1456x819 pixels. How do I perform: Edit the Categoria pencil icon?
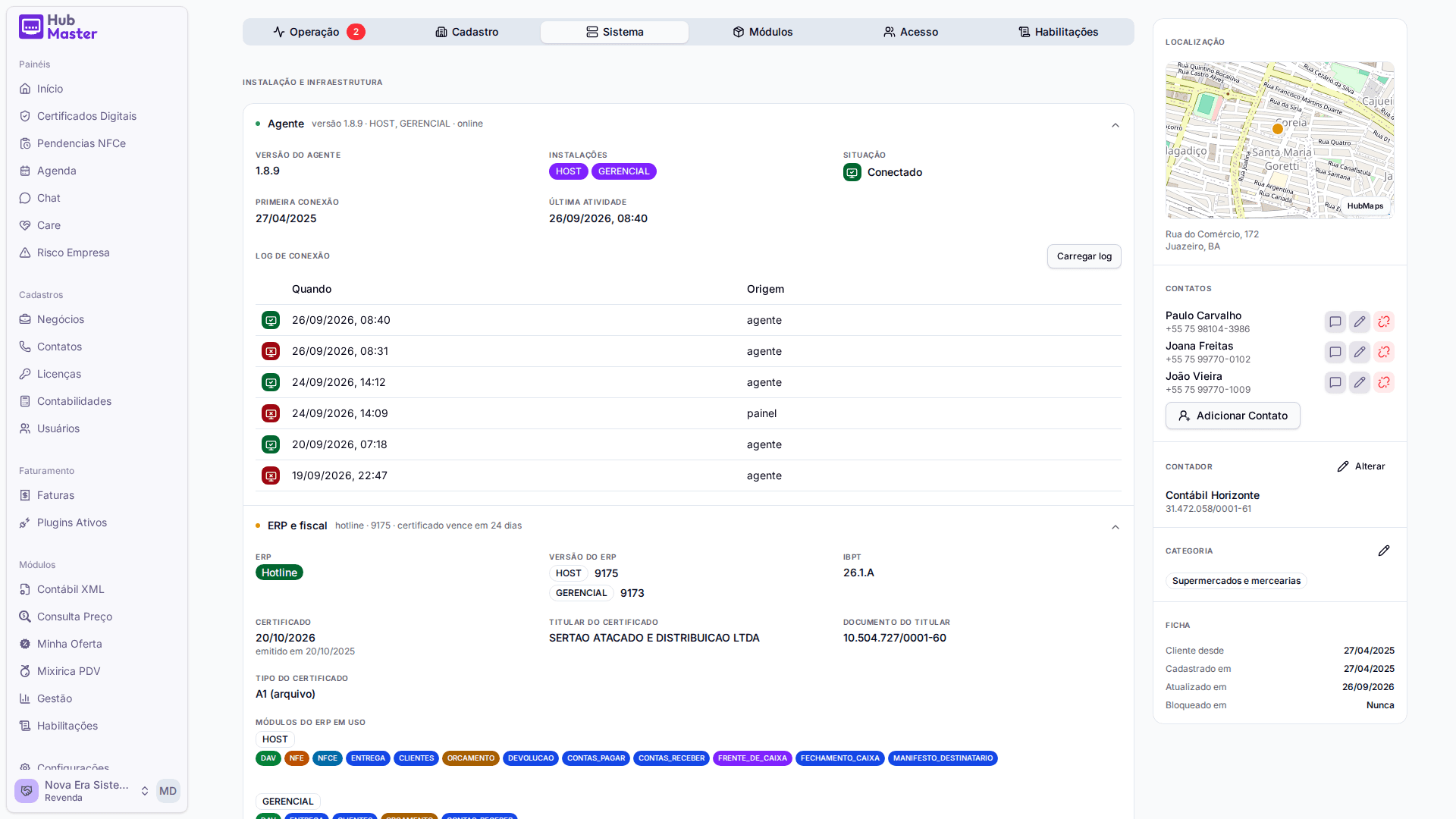click(x=1383, y=551)
